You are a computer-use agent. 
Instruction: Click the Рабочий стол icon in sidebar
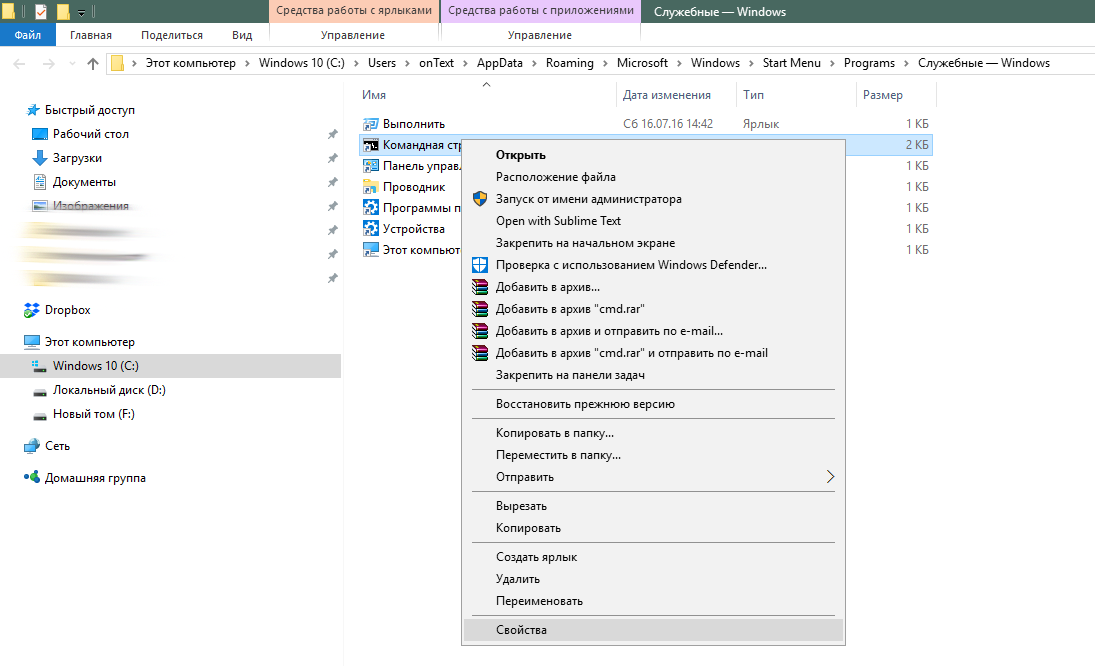[x=40, y=134]
